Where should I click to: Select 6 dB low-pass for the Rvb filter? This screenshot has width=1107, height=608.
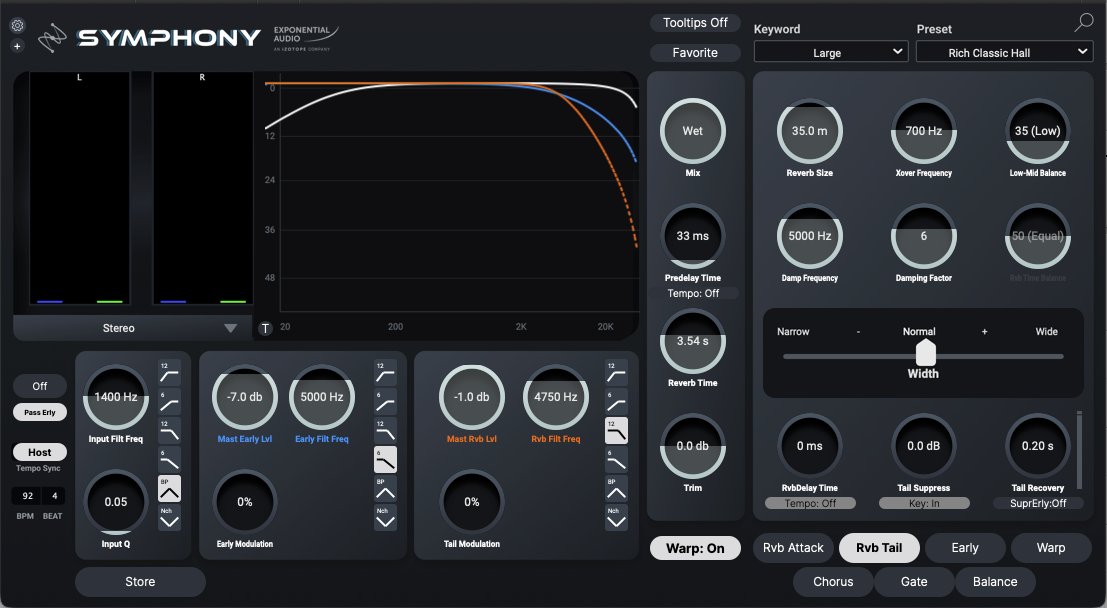pos(616,460)
